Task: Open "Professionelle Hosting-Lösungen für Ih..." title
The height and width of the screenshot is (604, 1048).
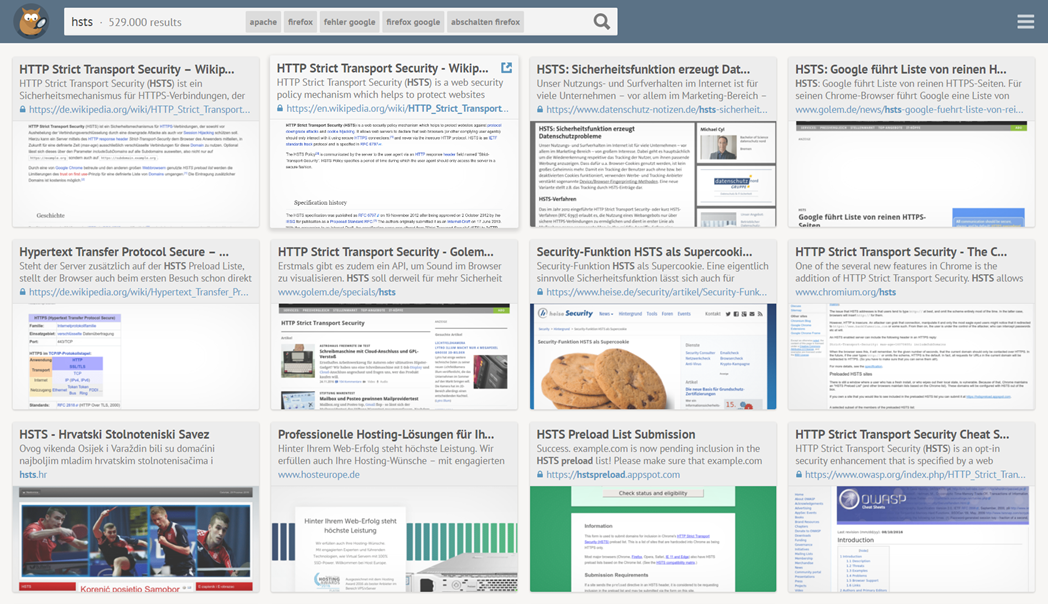Action: tap(386, 434)
